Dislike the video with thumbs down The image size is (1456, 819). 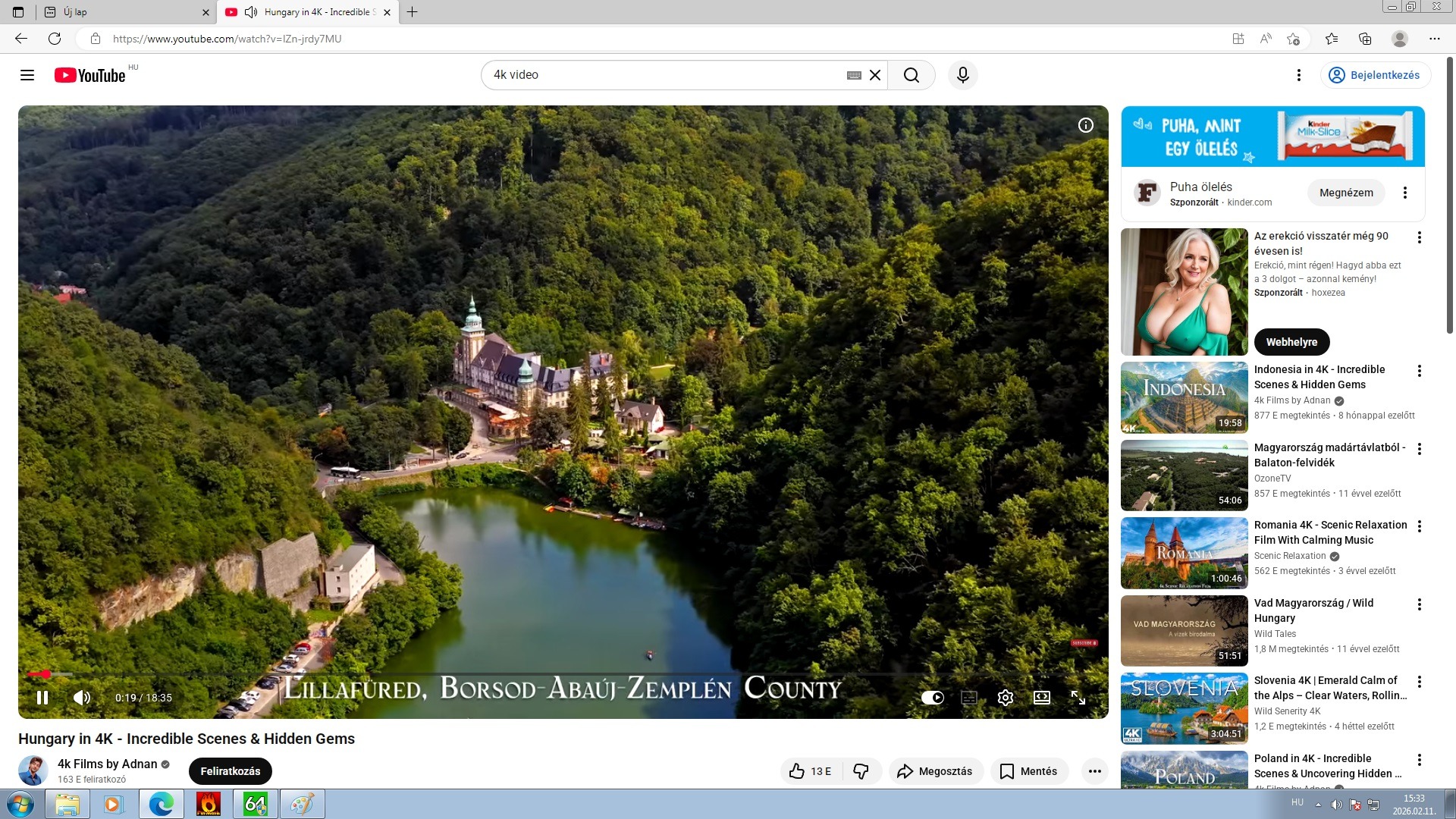pos(861,771)
